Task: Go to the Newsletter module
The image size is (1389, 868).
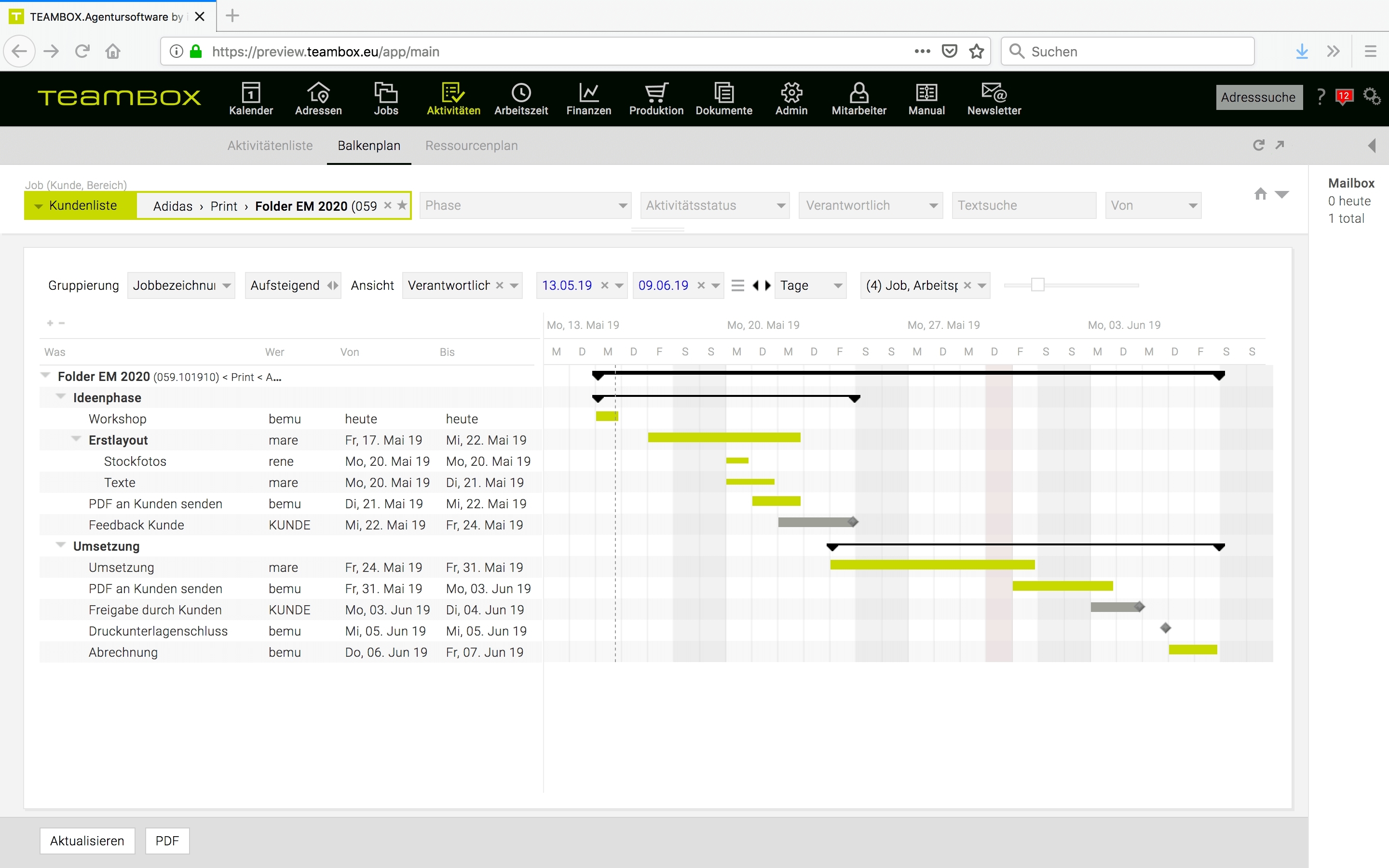Action: click(994, 99)
